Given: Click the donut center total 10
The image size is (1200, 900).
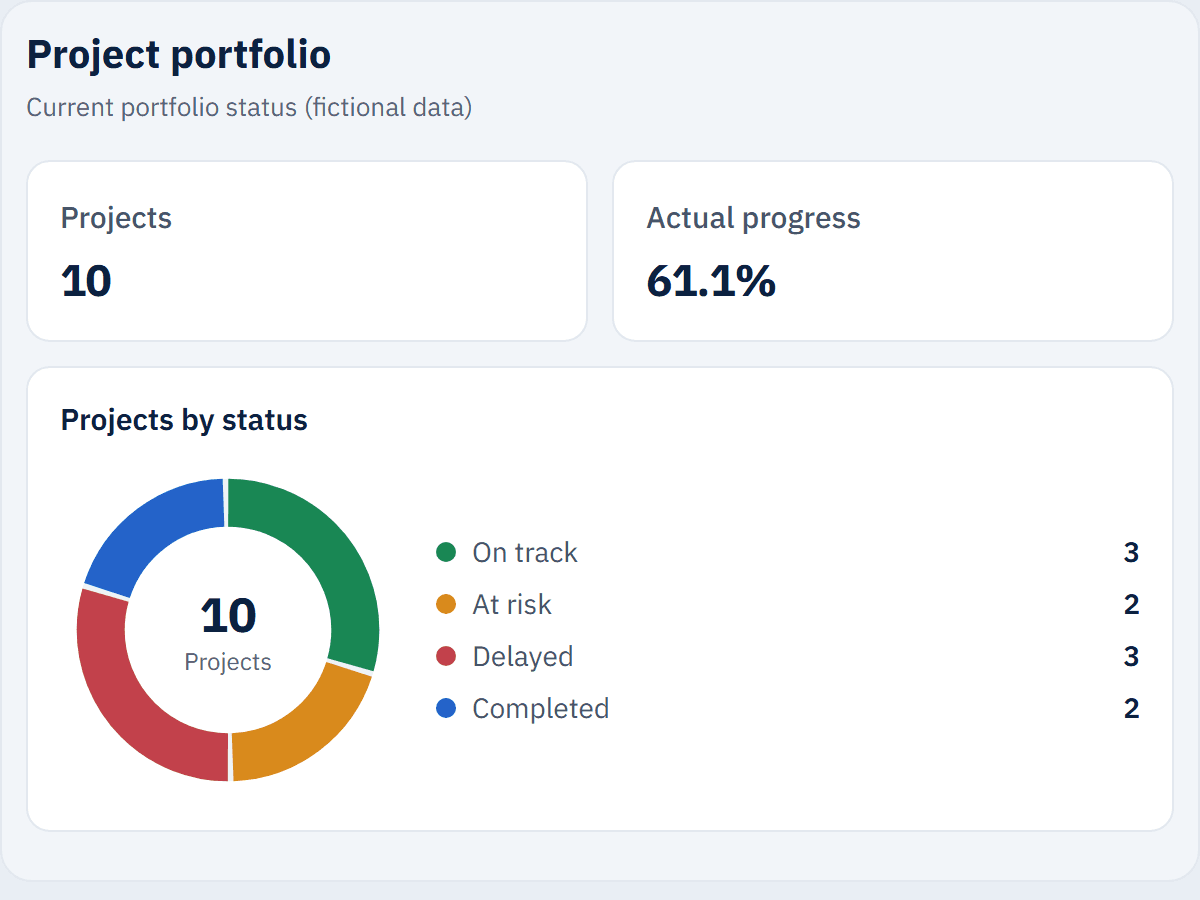Looking at the screenshot, I should 228,616.
